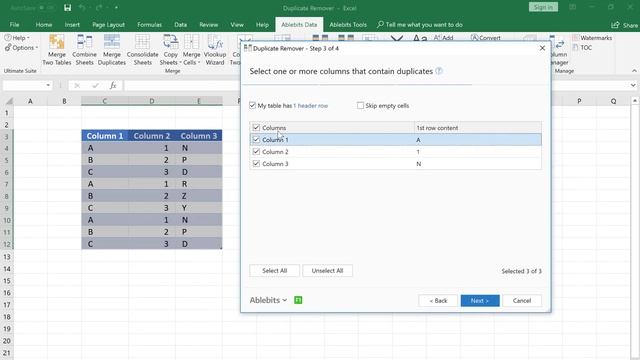Click Add text tool in ribbon
This screenshot has width=640, height=360.
(x=443, y=38)
